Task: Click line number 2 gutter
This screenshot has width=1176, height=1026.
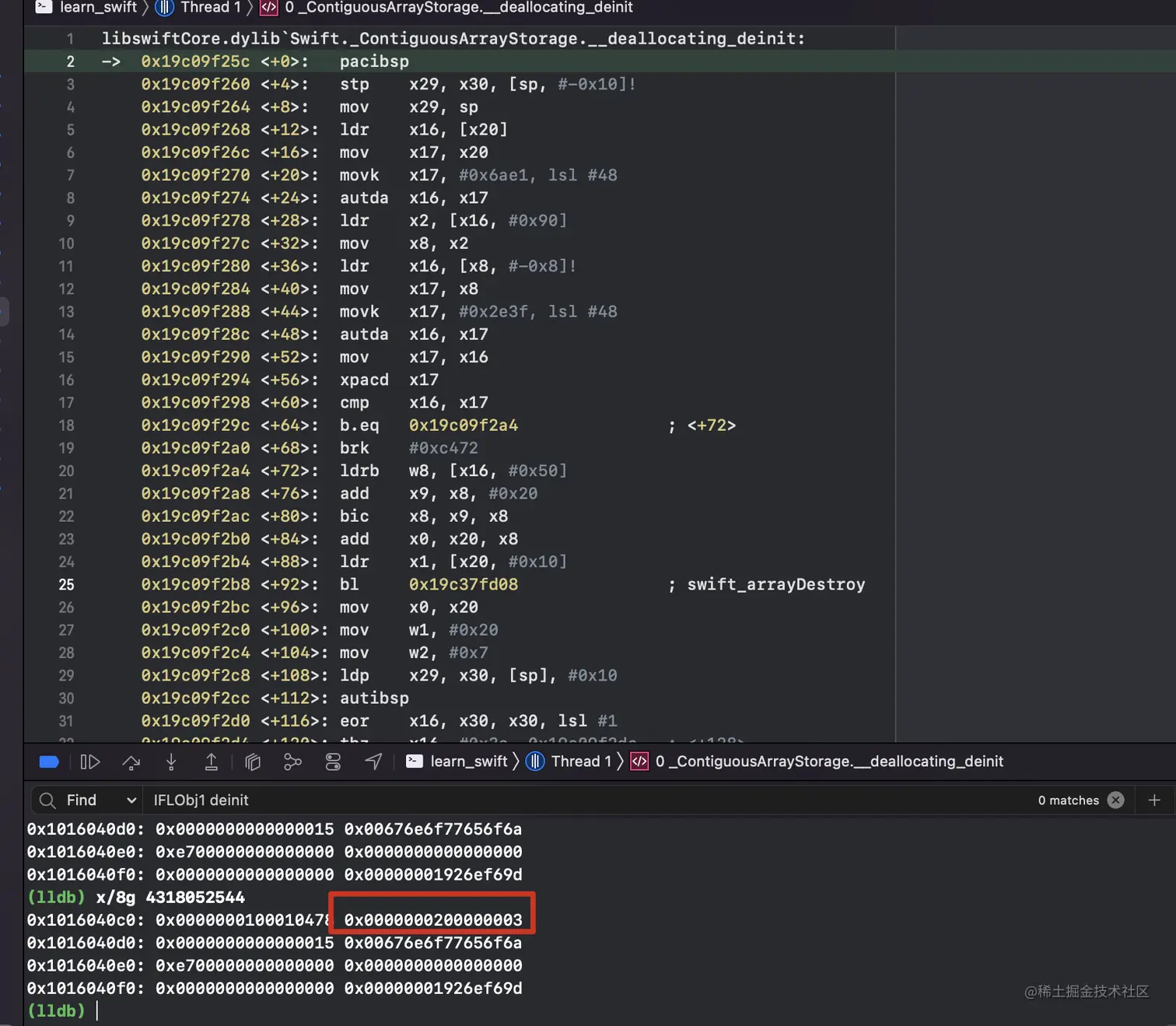Action: 70,61
